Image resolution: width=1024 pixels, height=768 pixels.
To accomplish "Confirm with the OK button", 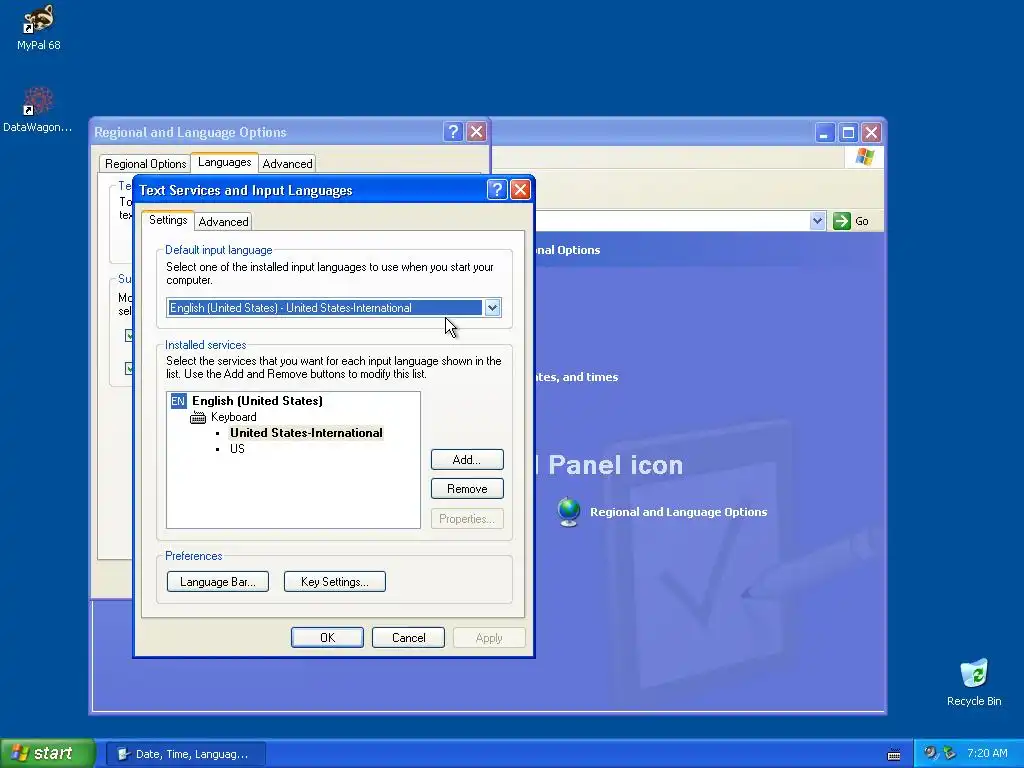I will (327, 638).
